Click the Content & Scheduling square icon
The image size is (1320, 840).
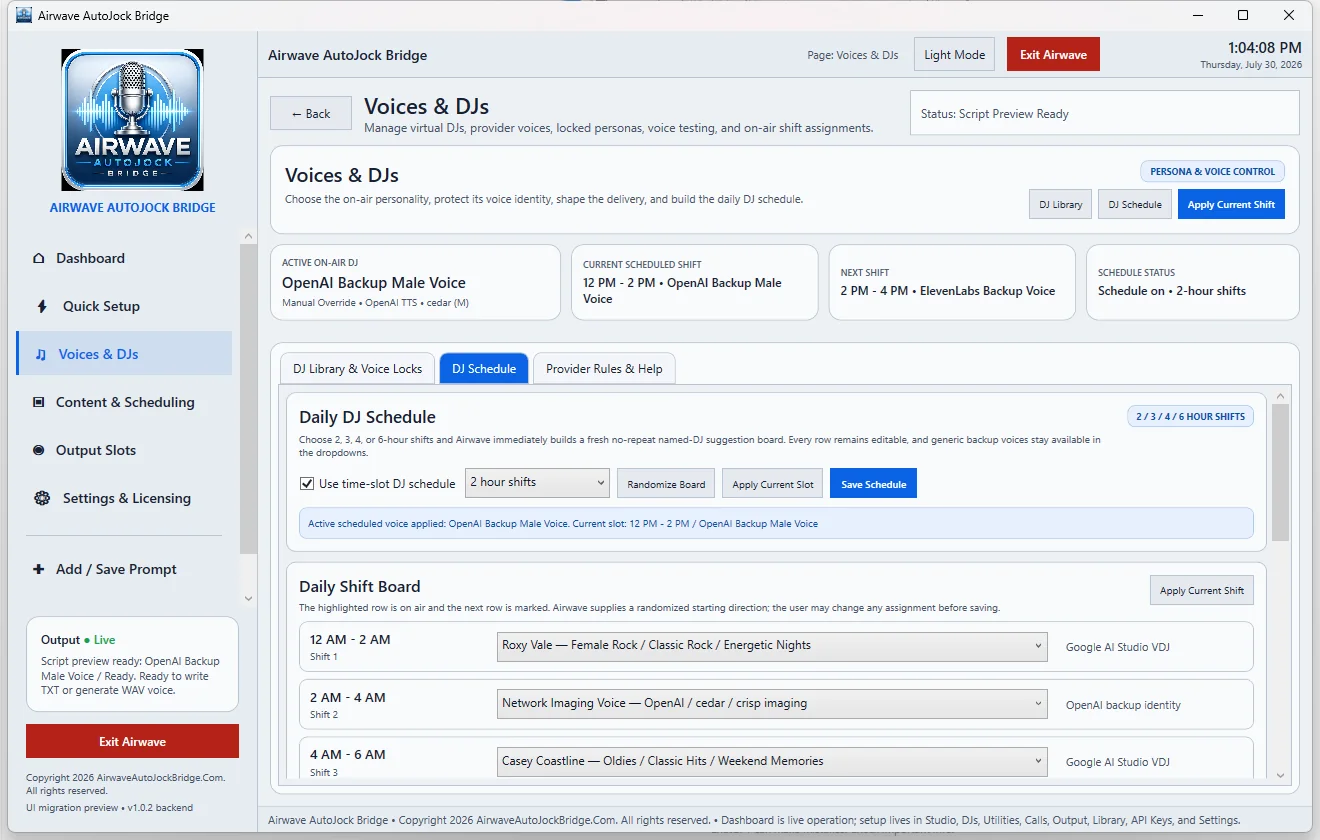tap(39, 402)
